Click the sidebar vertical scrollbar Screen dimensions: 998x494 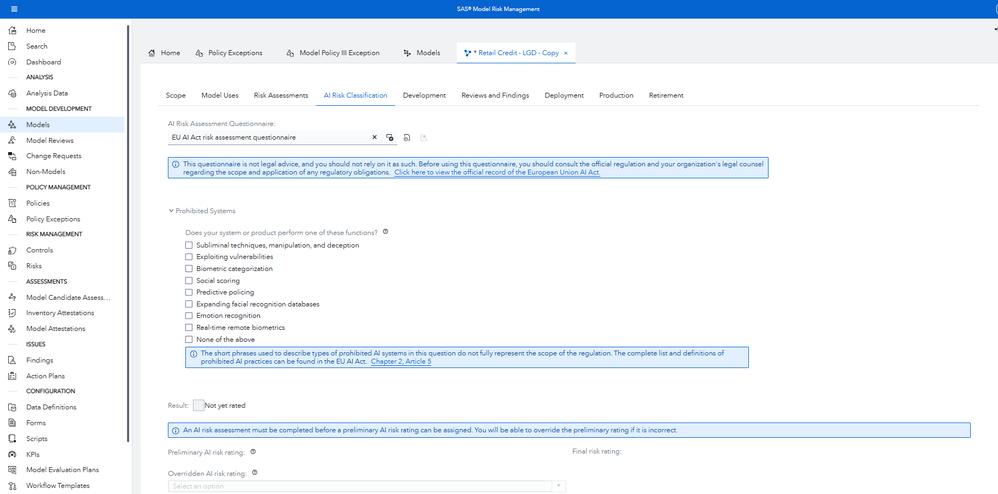pyautogui.click(x=128, y=233)
